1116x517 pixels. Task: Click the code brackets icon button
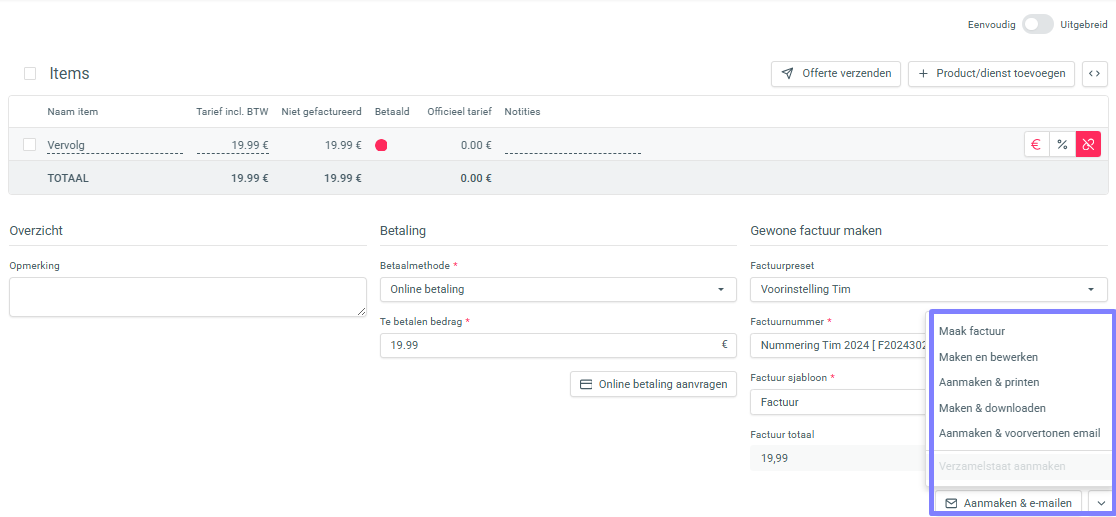coord(1095,73)
